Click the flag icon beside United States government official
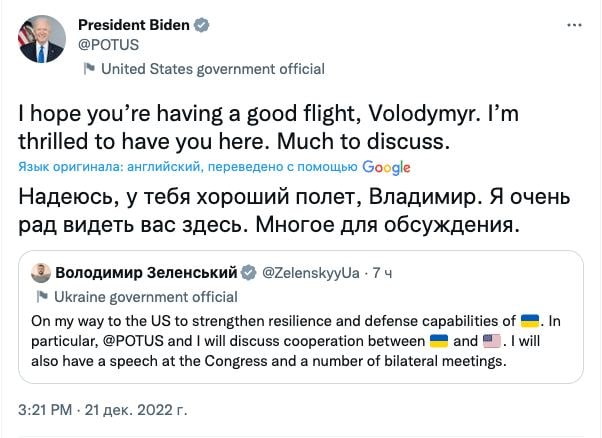This screenshot has height=438, width=602. (x=89, y=69)
